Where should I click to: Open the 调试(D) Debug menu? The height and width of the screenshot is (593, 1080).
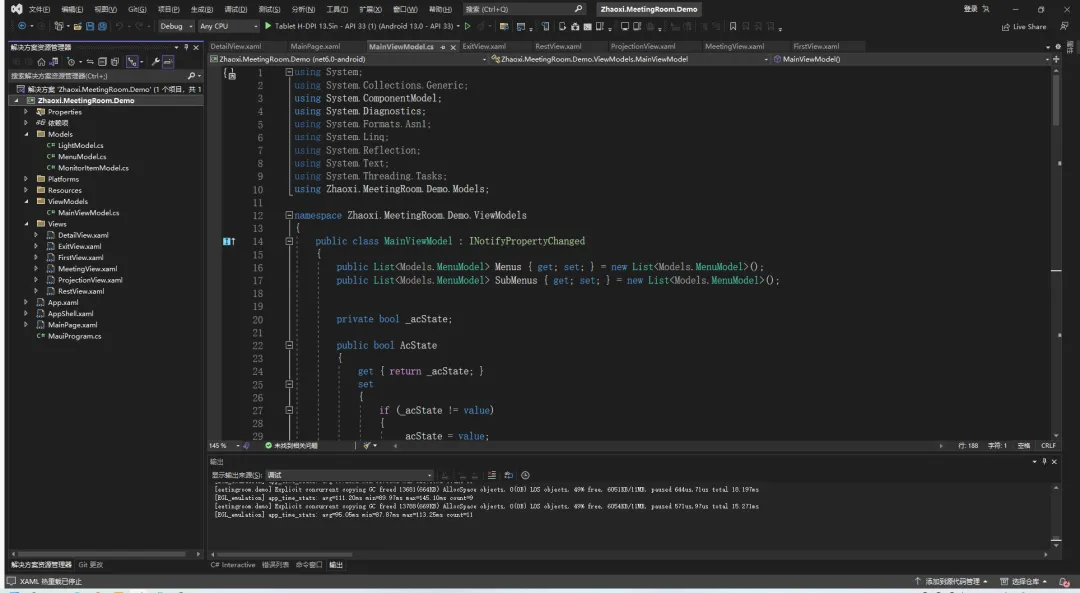pyautogui.click(x=235, y=9)
